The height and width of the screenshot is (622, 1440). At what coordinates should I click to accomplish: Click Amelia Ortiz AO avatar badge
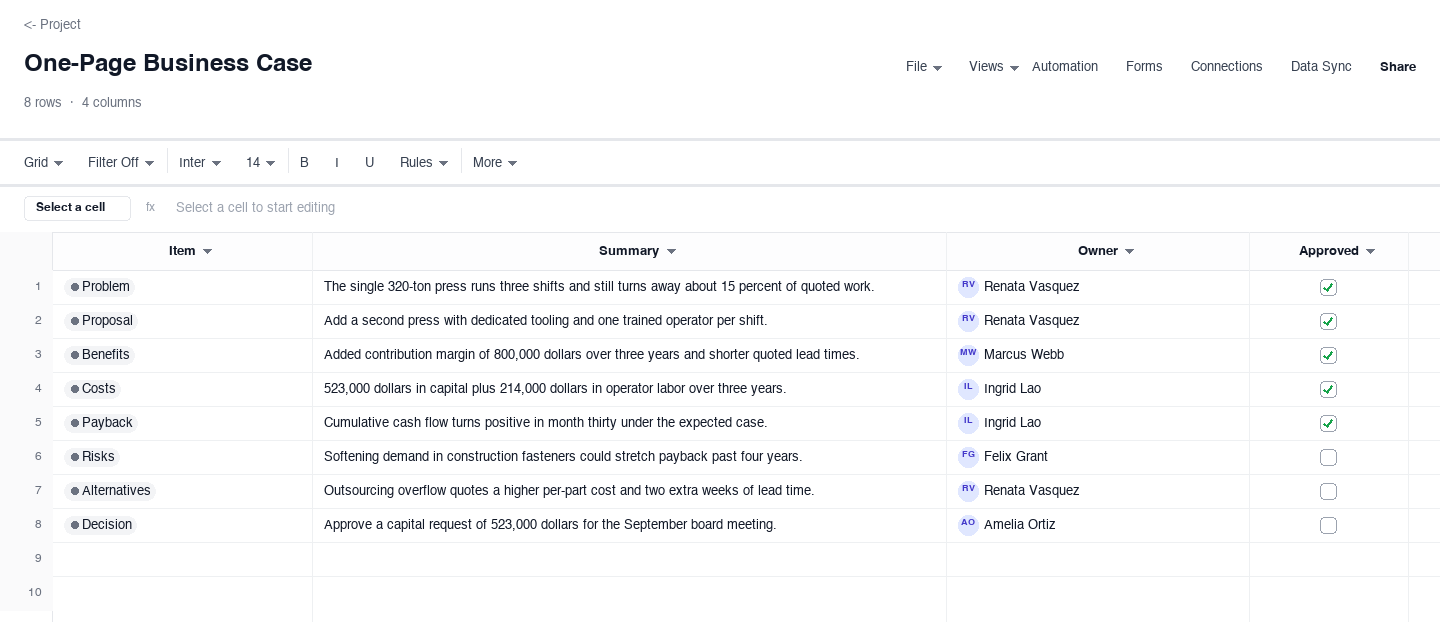pyautogui.click(x=968, y=525)
